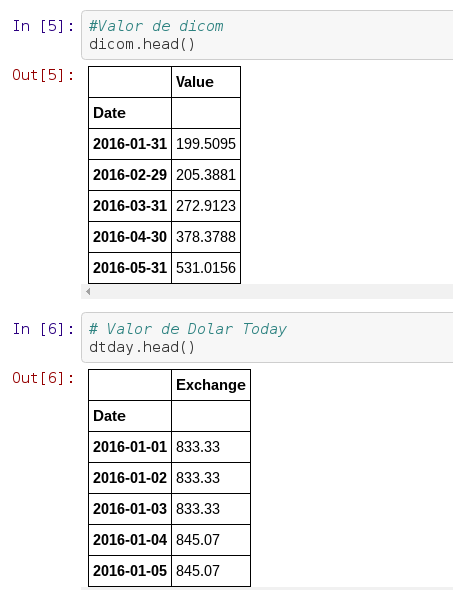Select the 2016-04-30 row label
This screenshot has width=453, height=590.
[130, 237]
